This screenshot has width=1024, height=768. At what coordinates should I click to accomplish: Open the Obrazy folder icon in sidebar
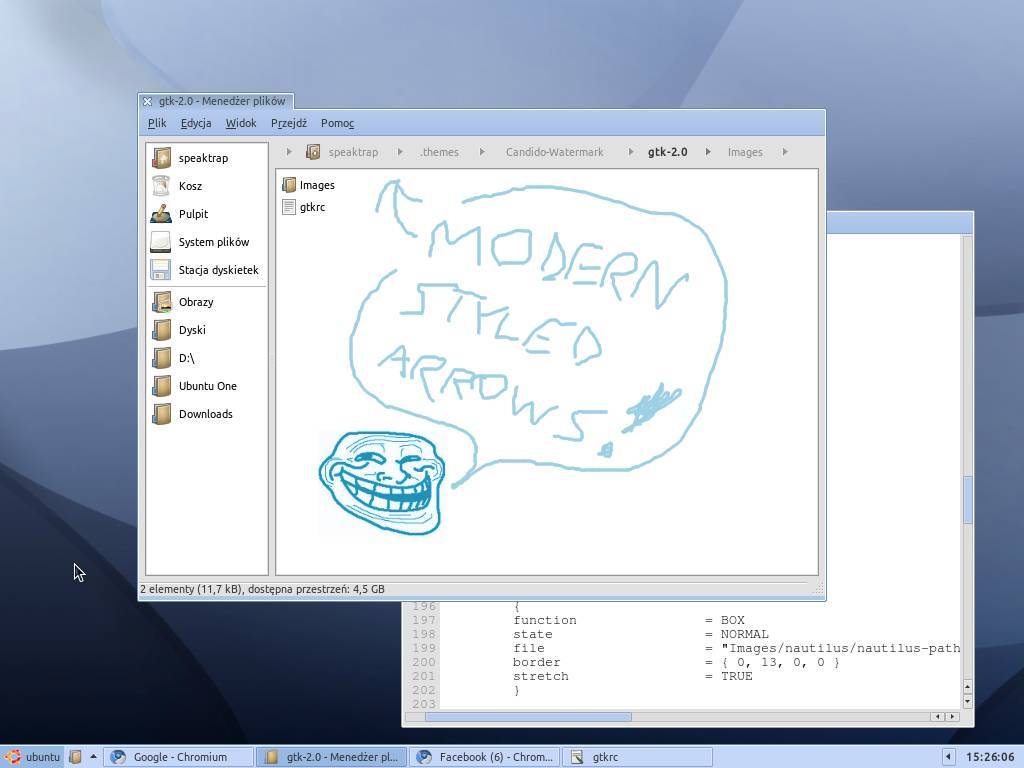pyautogui.click(x=161, y=302)
